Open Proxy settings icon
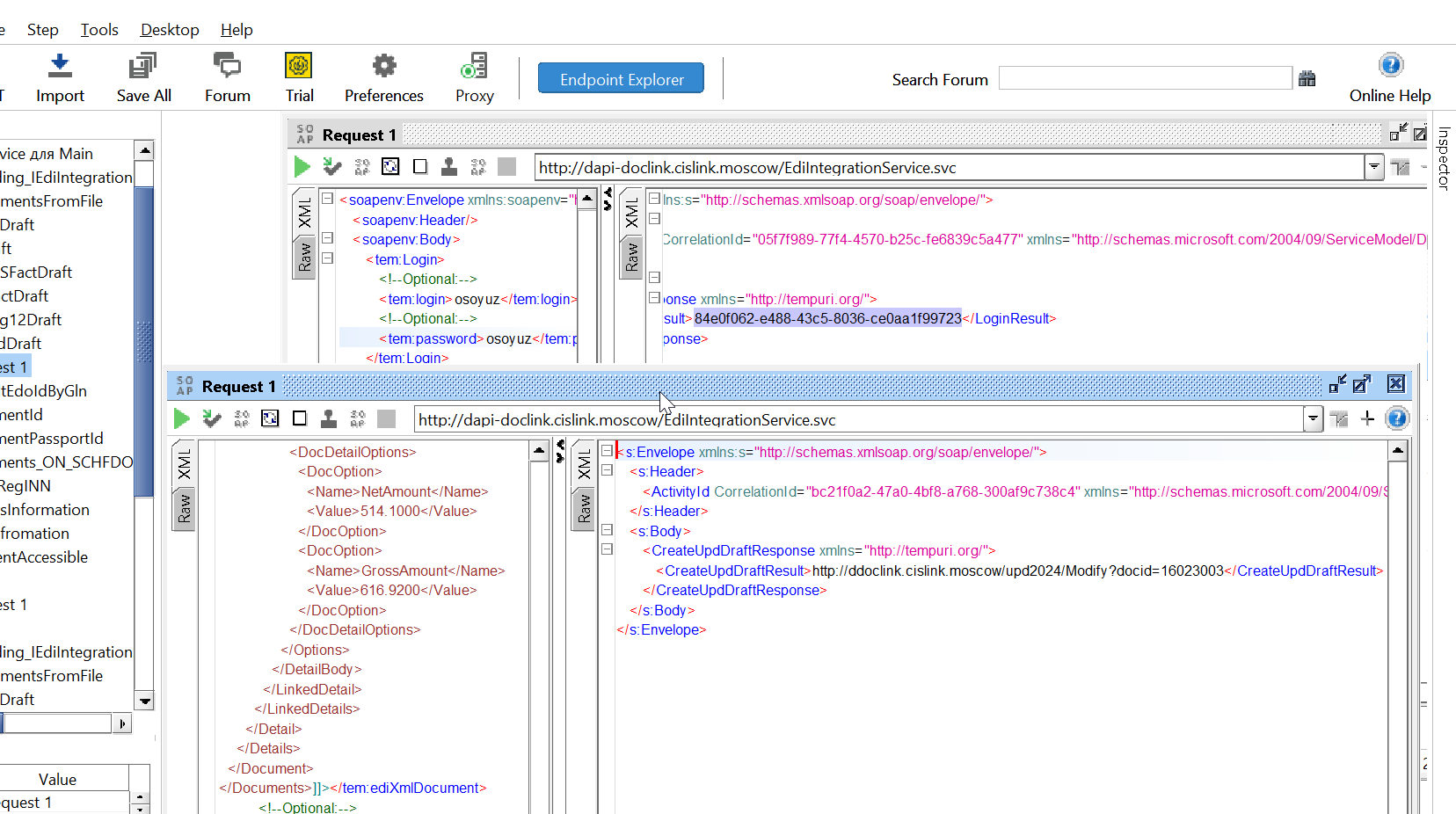1456x814 pixels. pos(474,66)
